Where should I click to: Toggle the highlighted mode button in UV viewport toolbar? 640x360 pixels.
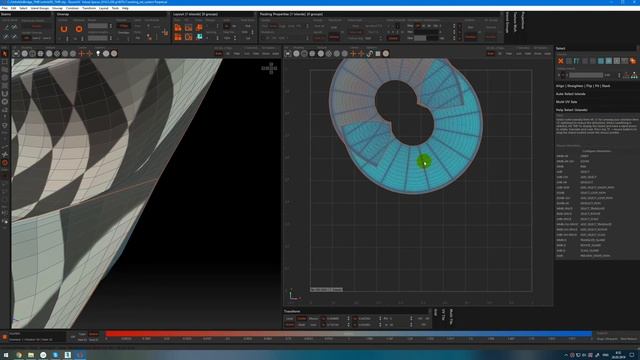coord(491,53)
